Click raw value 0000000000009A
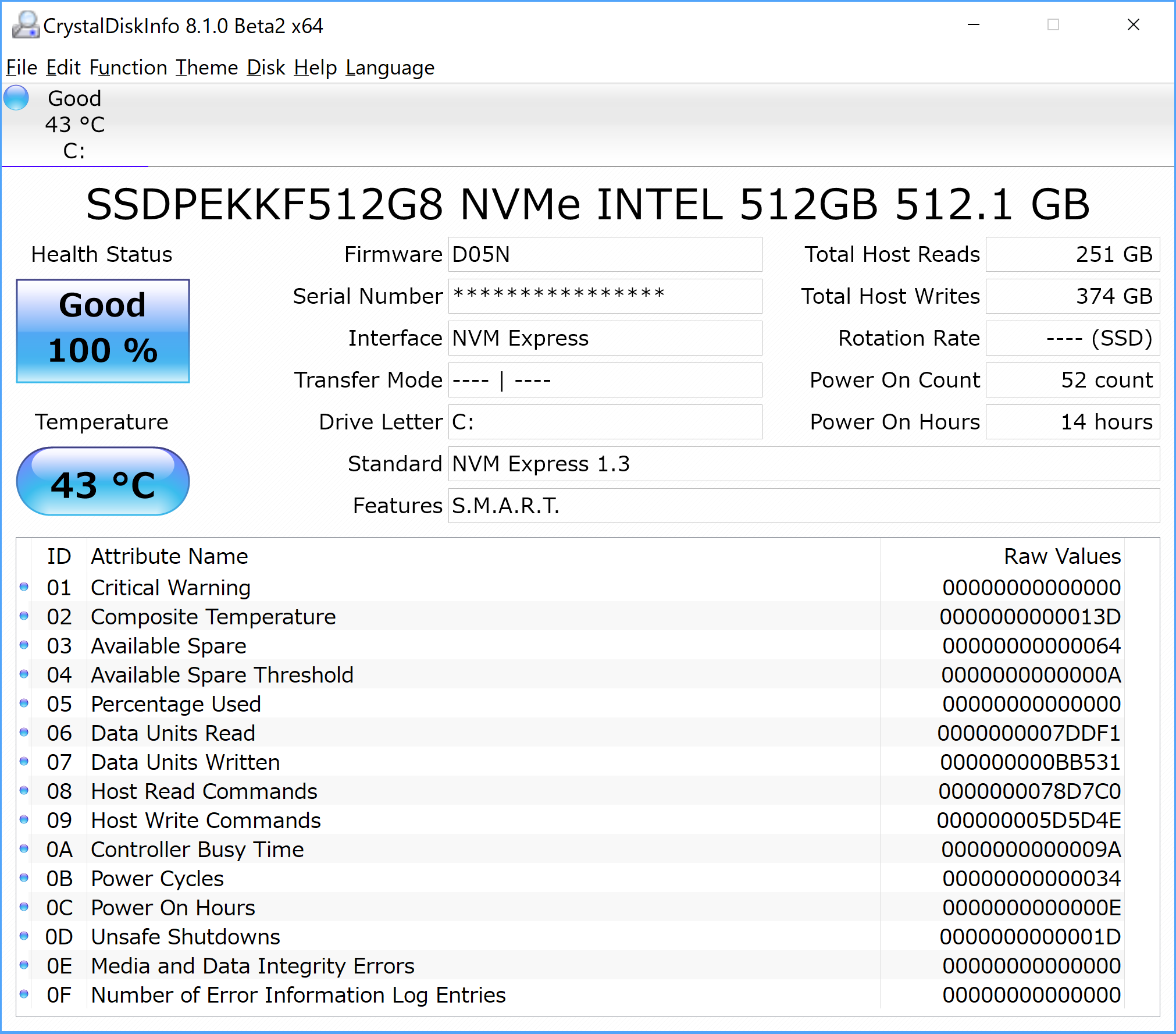The image size is (1176, 1034). pos(1031,850)
